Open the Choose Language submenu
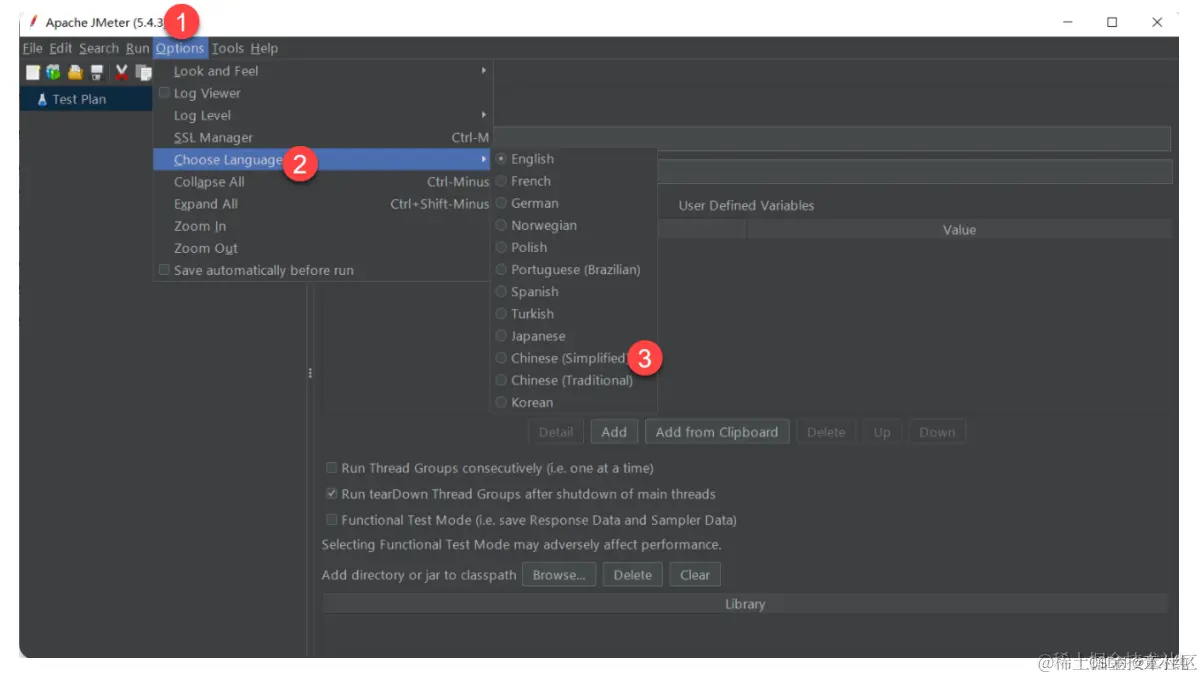1204x679 pixels. tap(322, 159)
